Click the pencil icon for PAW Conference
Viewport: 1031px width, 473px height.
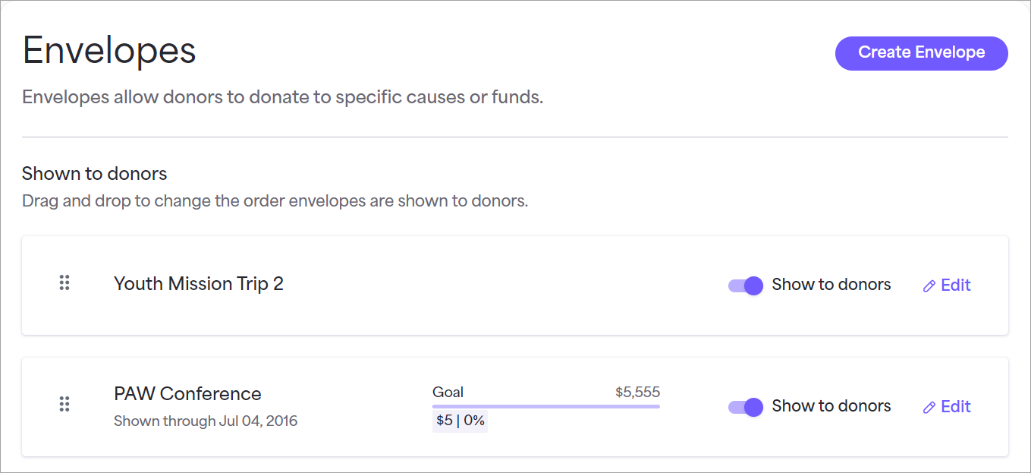click(x=929, y=407)
